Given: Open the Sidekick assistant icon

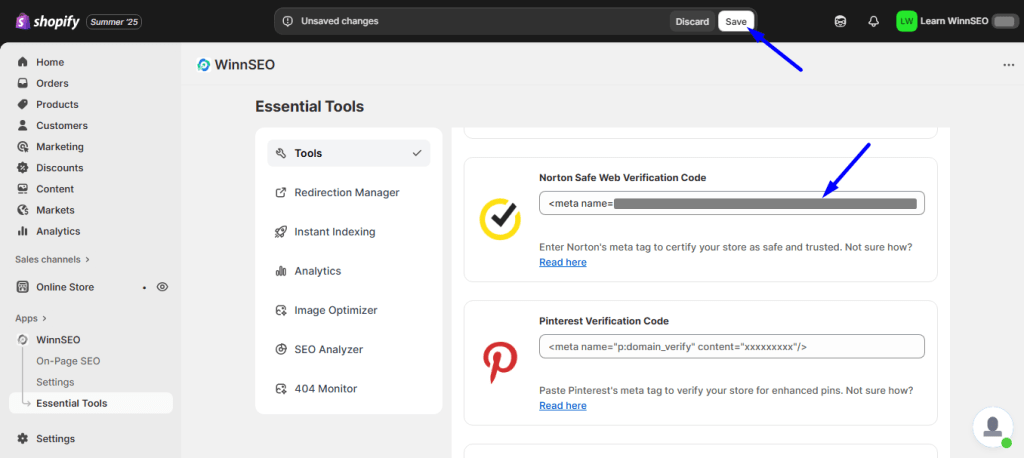Looking at the screenshot, I should click(x=840, y=22).
